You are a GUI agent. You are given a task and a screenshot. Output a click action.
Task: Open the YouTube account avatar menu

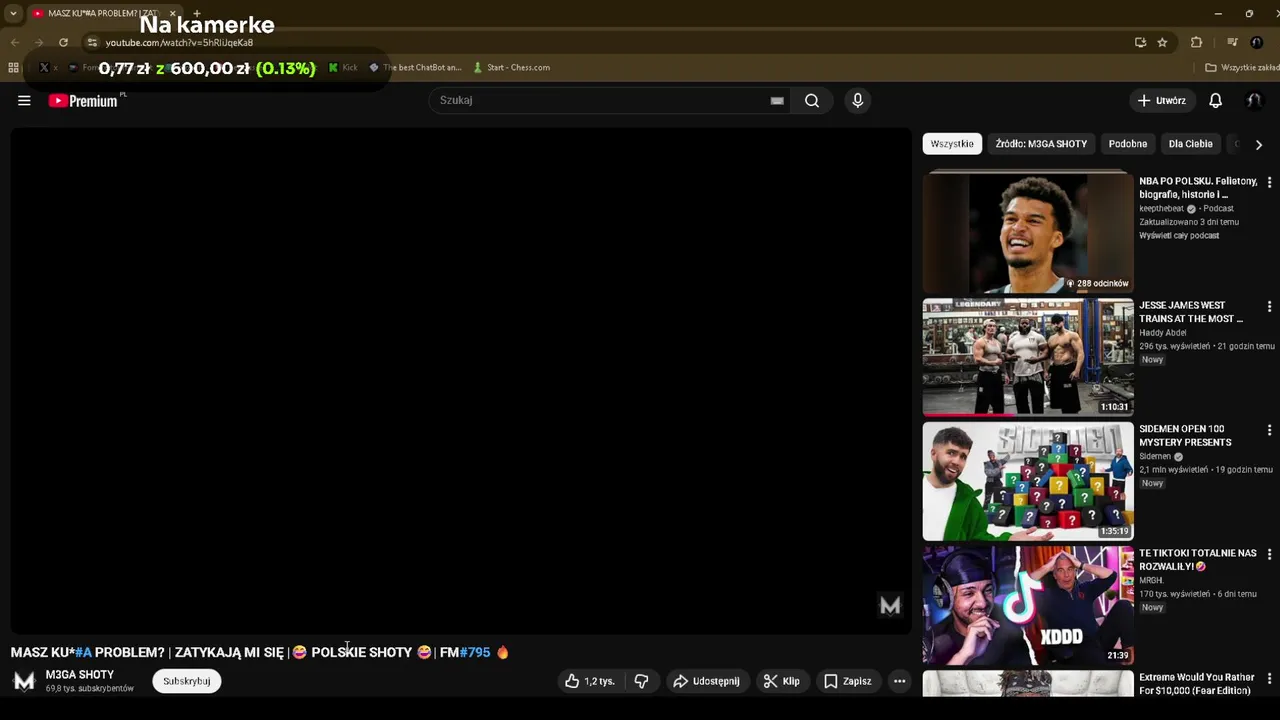point(1254,100)
